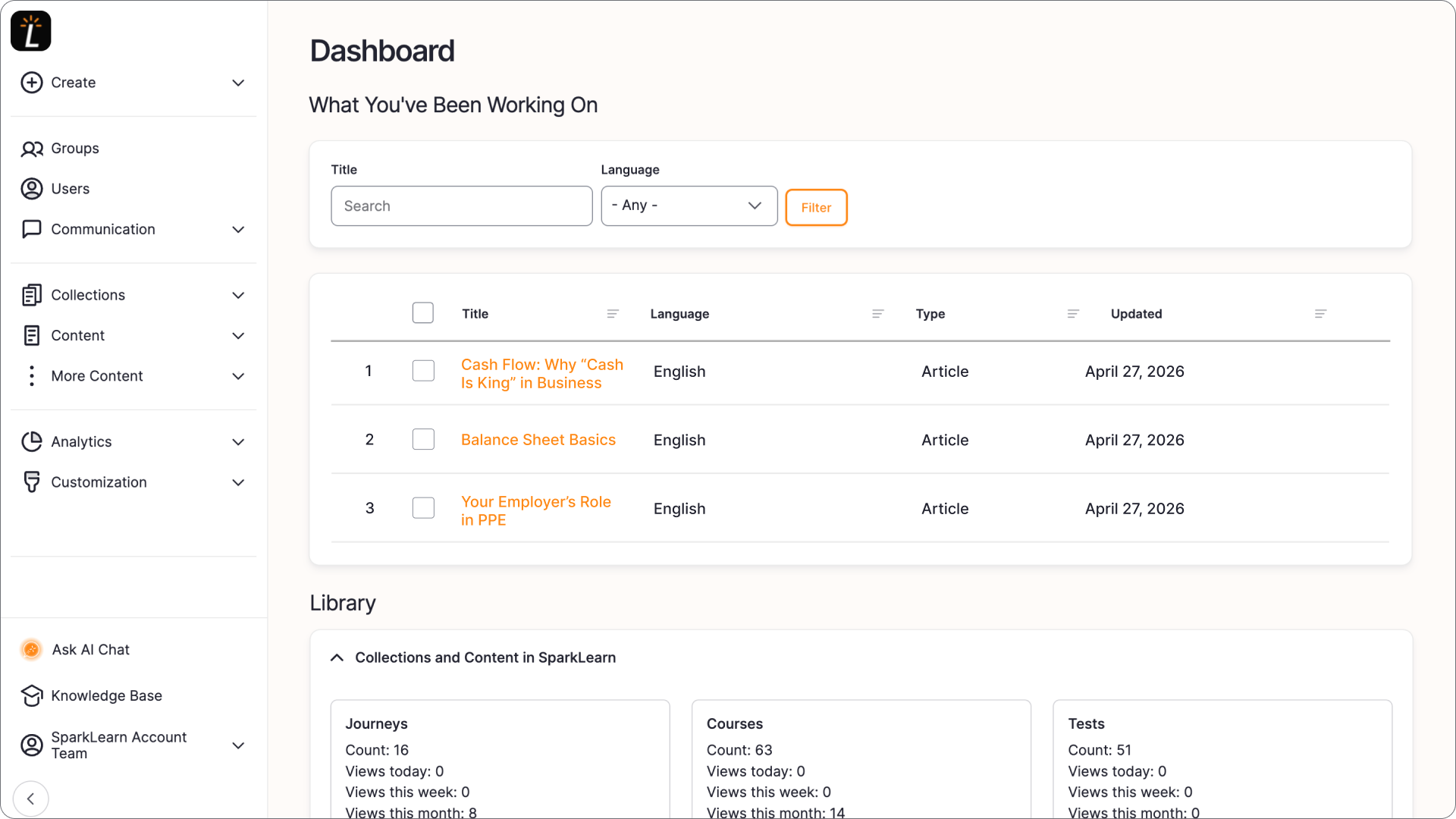Click the Create plus icon
Image resolution: width=1456 pixels, height=819 pixels.
32,83
